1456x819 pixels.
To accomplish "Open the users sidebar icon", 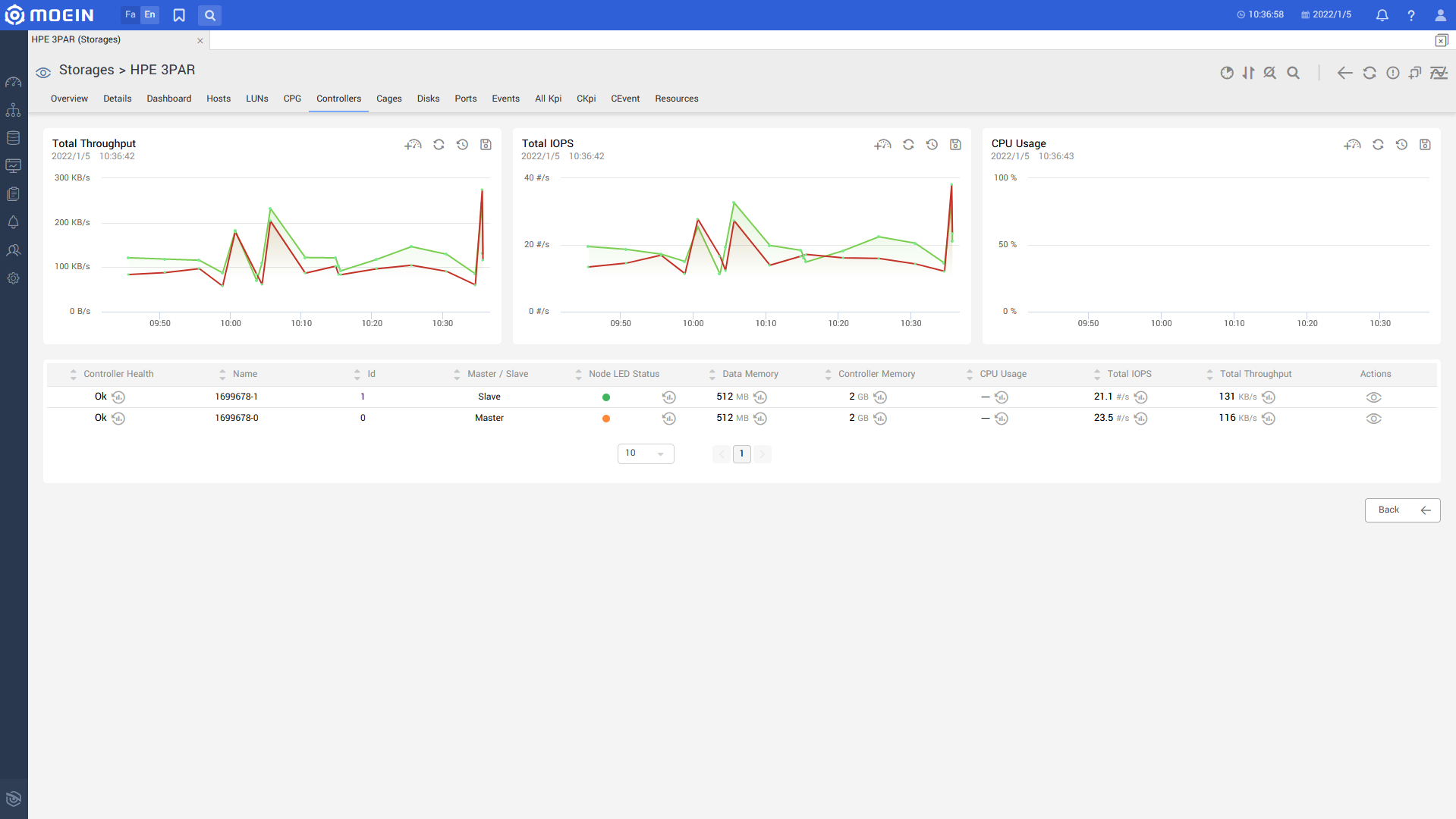I will click(x=13, y=250).
